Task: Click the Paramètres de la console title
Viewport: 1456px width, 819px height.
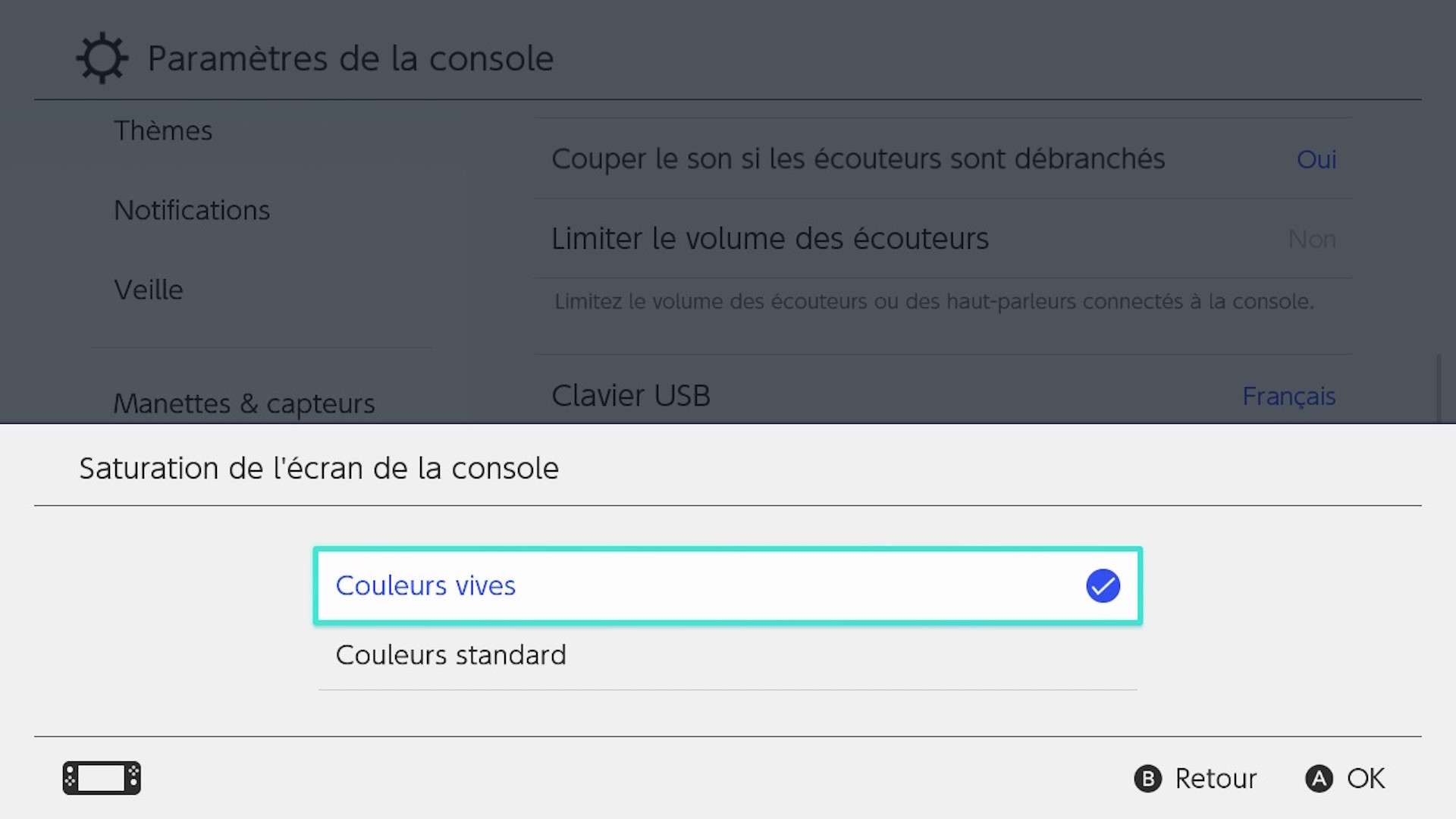Action: click(350, 59)
